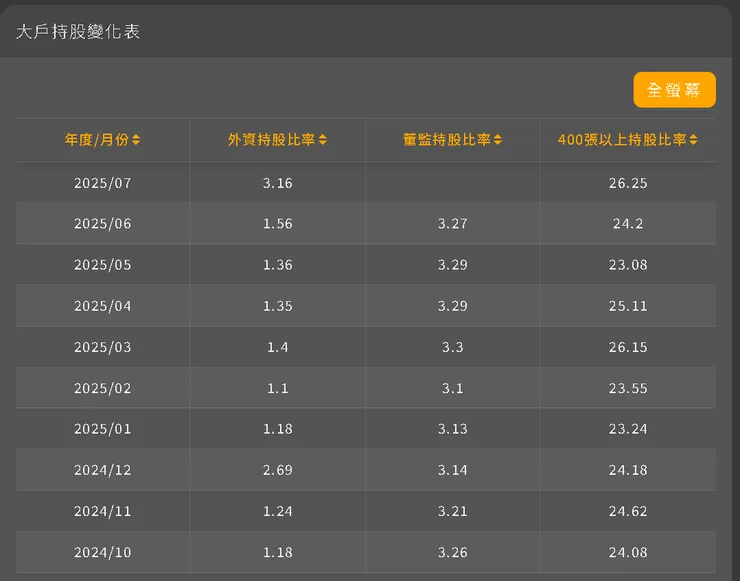Click large holder value 24.18
740x581 pixels.
(x=628, y=470)
